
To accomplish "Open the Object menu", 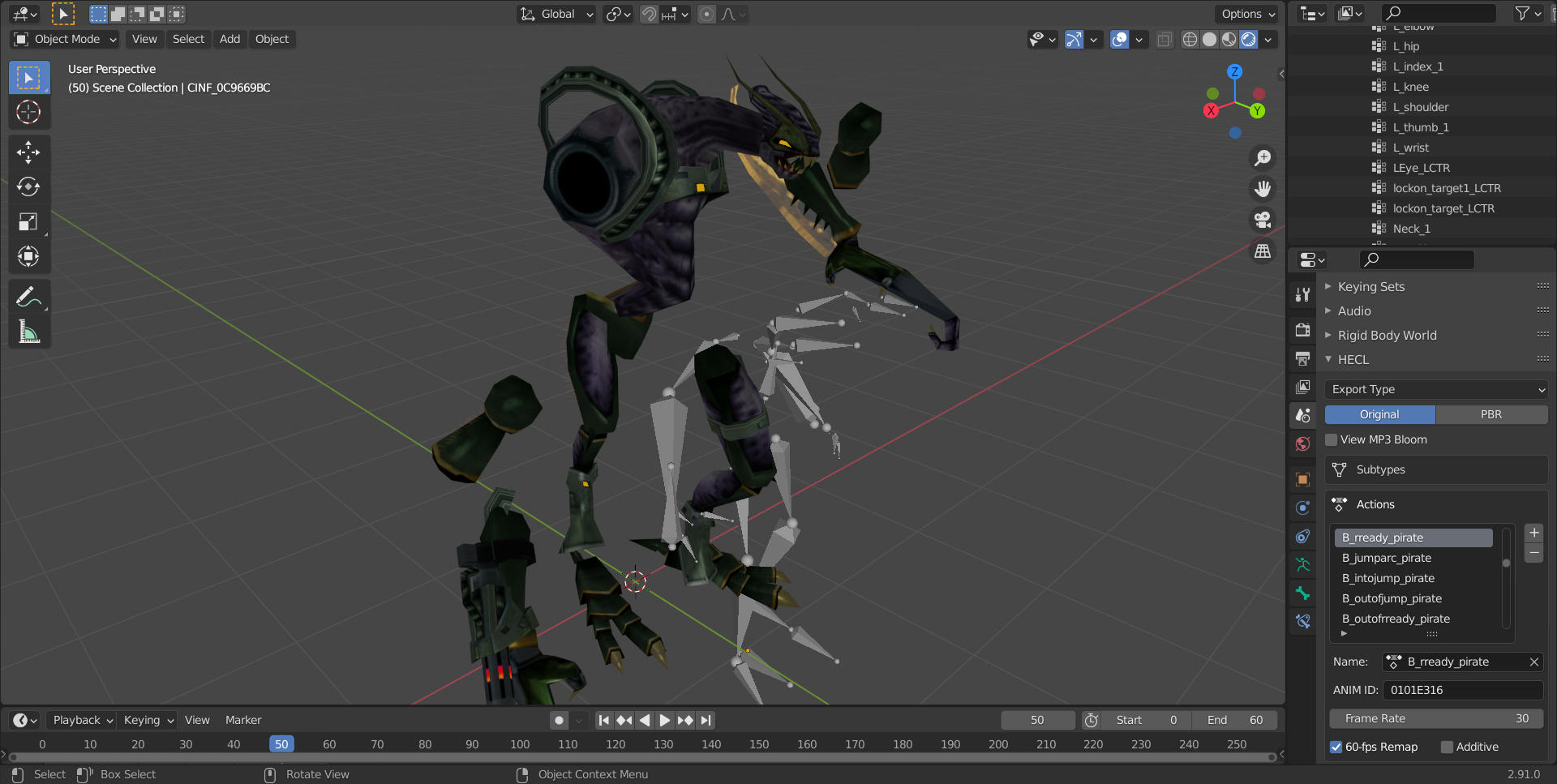I will coord(272,39).
